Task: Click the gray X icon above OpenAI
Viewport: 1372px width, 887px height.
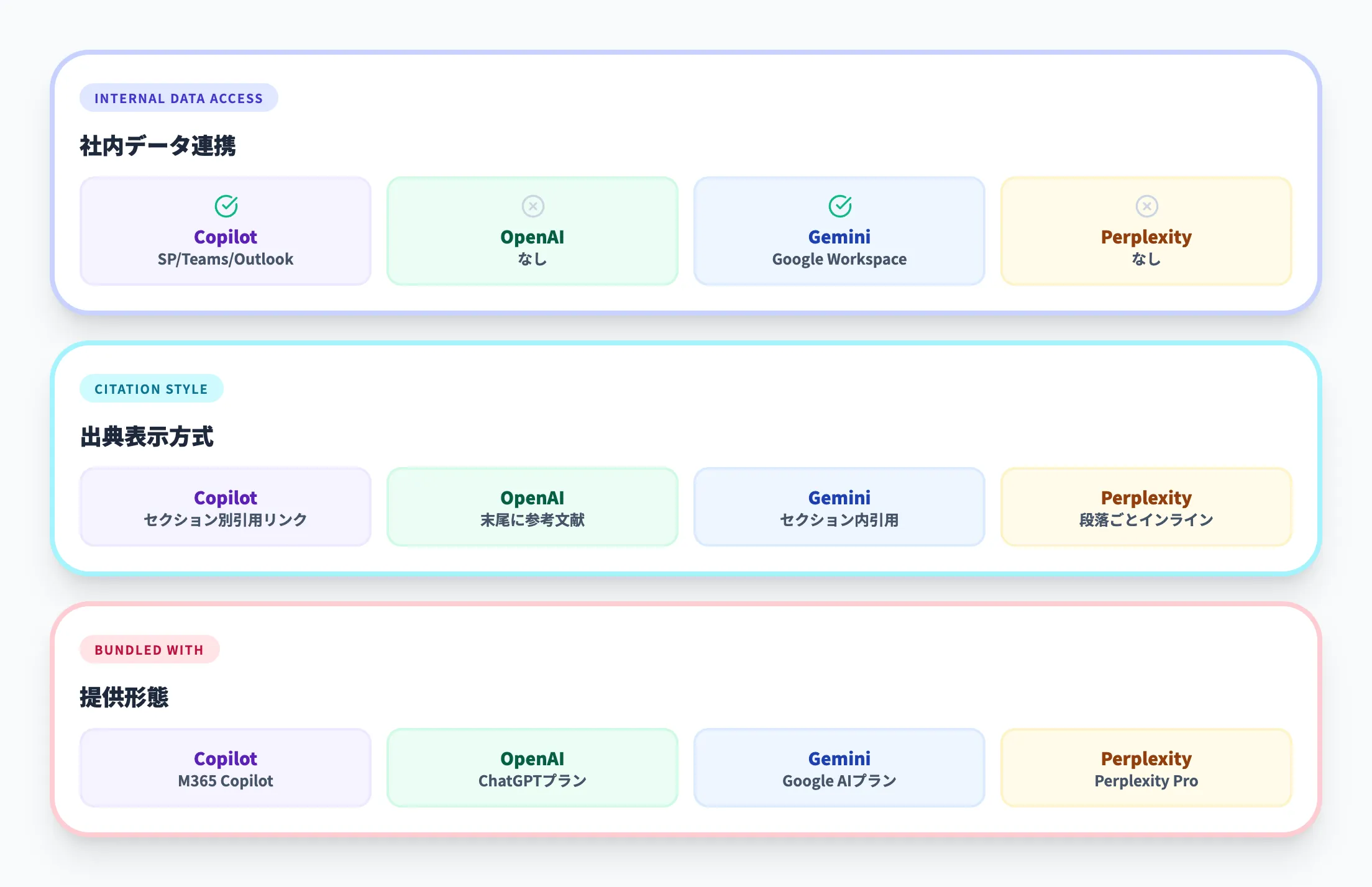Action: click(533, 206)
